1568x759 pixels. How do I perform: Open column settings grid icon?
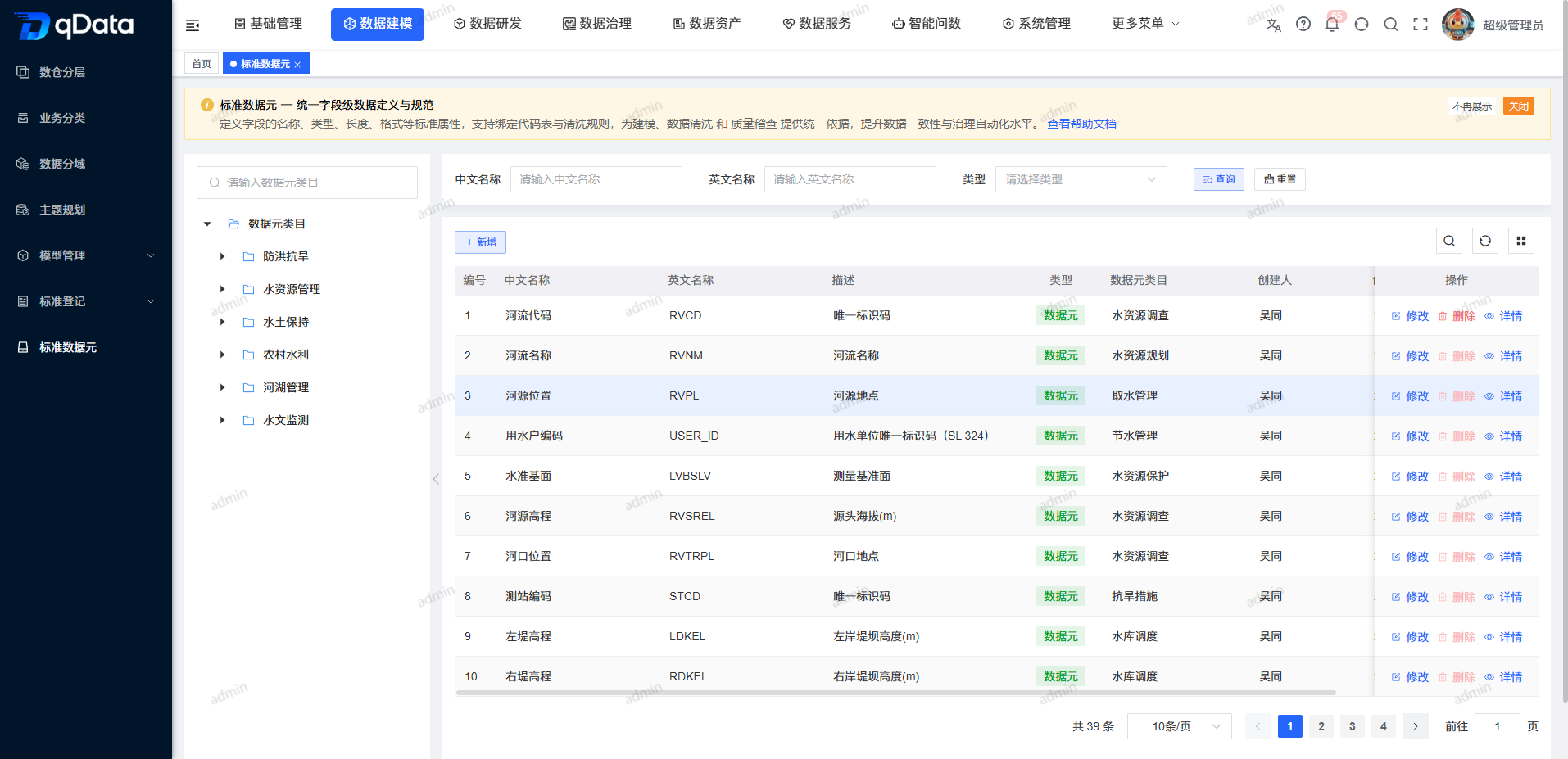point(1521,241)
